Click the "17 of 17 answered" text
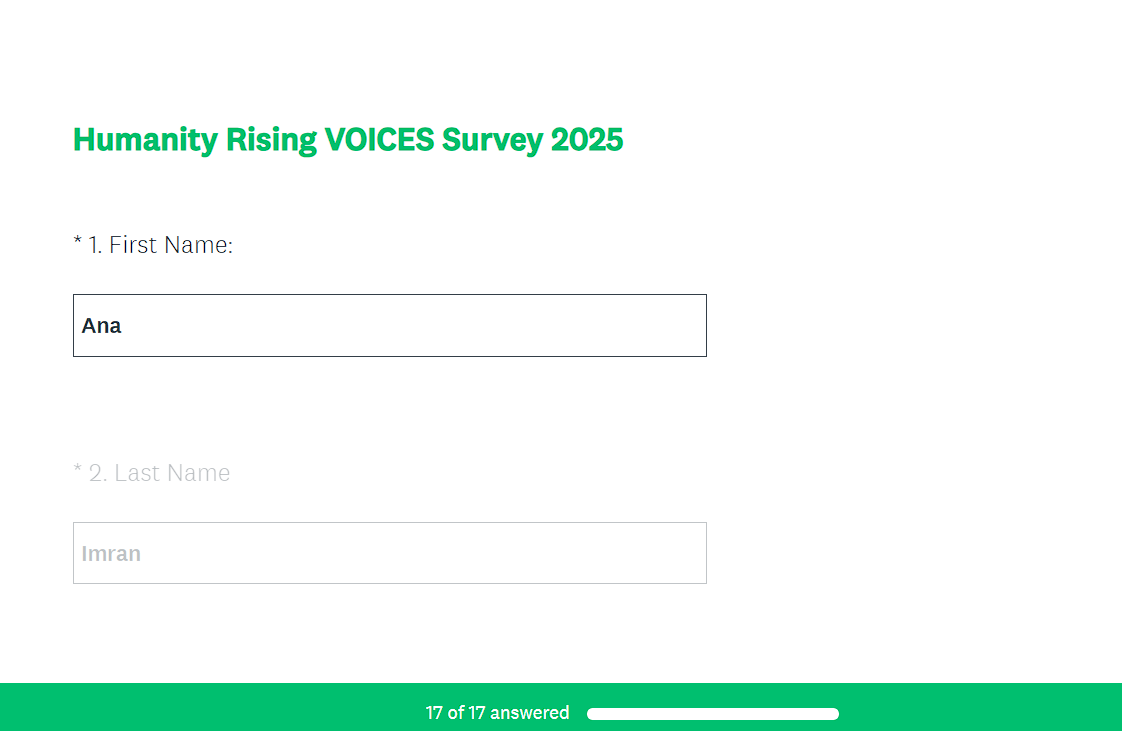 tap(497, 713)
